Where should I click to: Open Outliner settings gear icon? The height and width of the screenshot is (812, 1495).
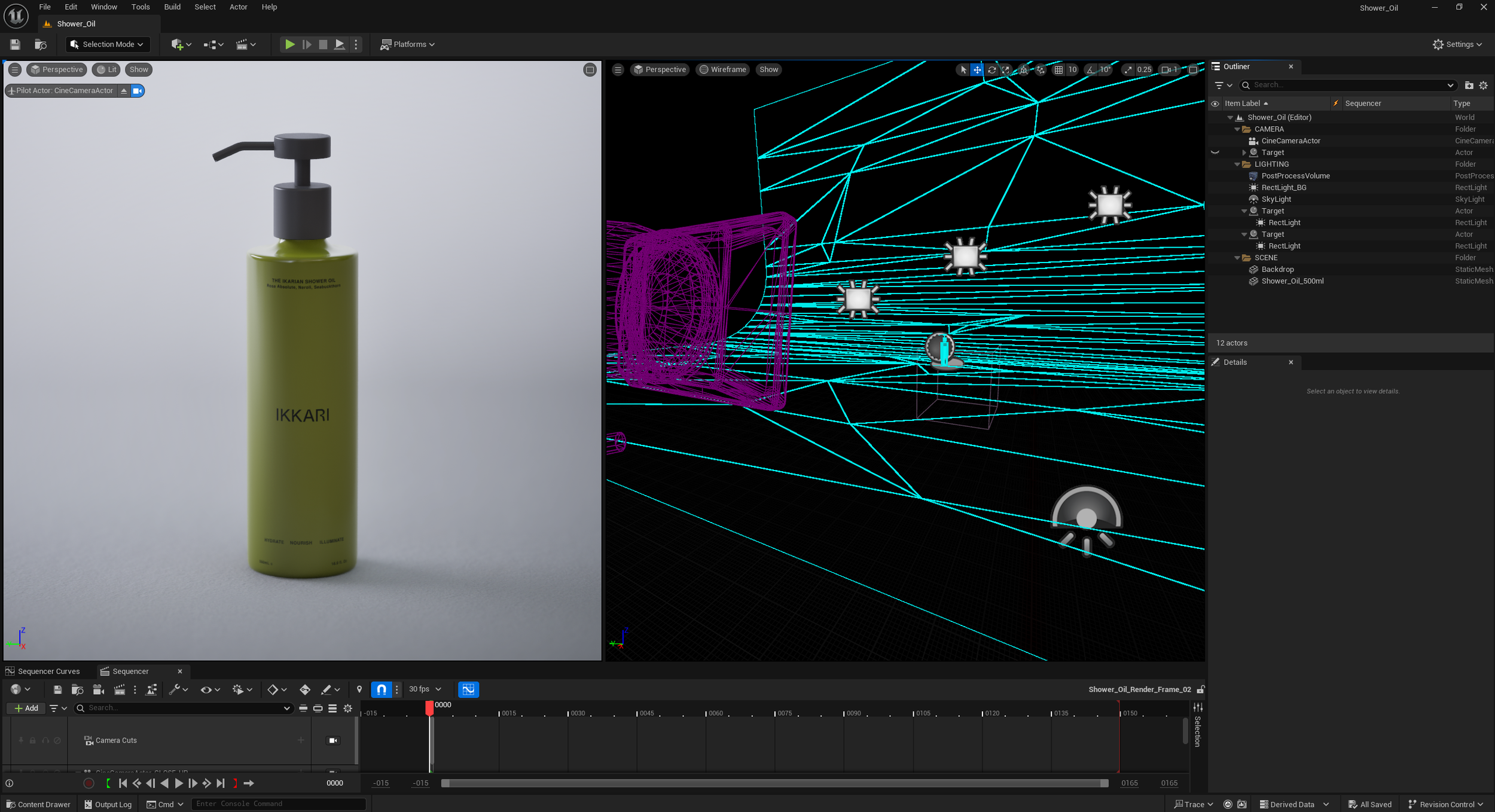1484,86
